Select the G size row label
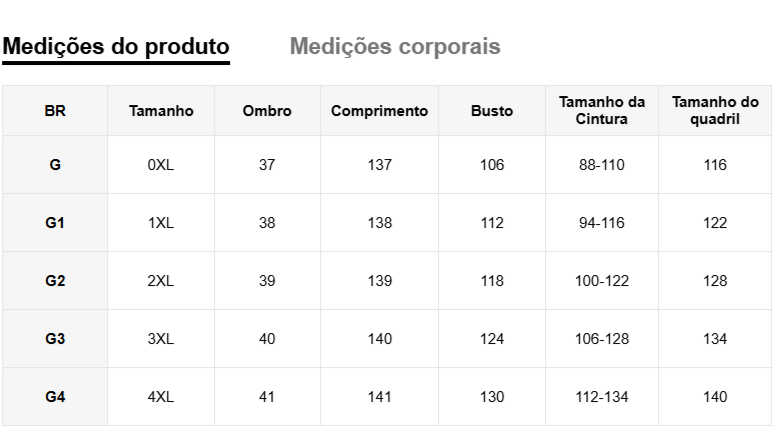 [x=55, y=165]
